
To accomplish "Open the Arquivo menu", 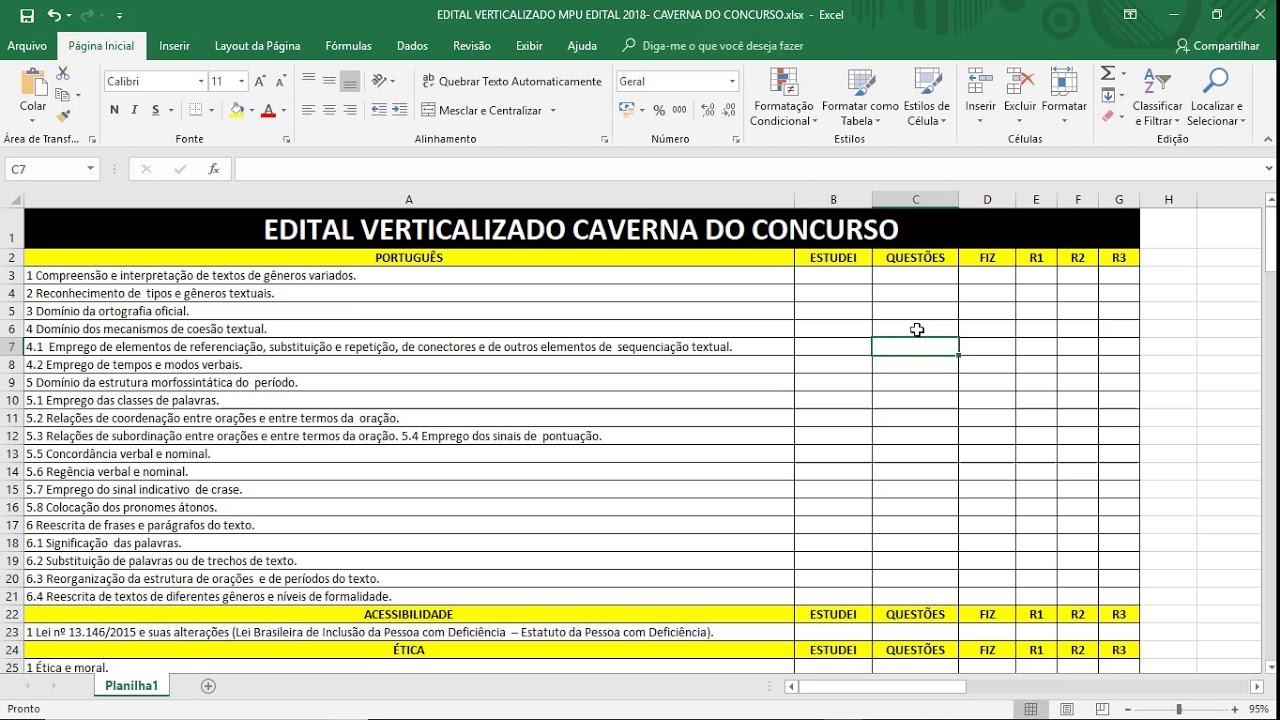I will click(27, 46).
